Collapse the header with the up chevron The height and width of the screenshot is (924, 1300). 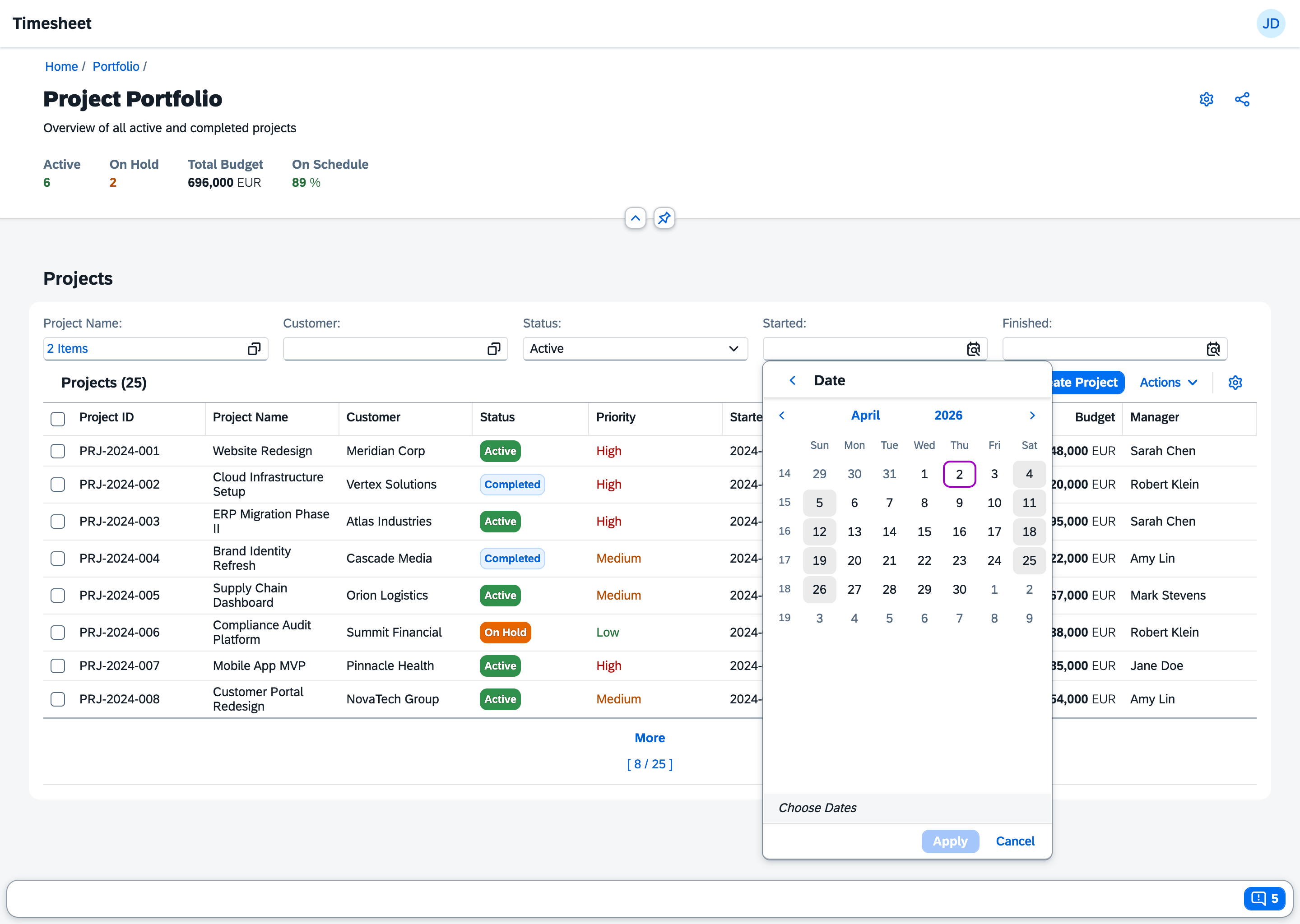pyautogui.click(x=635, y=218)
